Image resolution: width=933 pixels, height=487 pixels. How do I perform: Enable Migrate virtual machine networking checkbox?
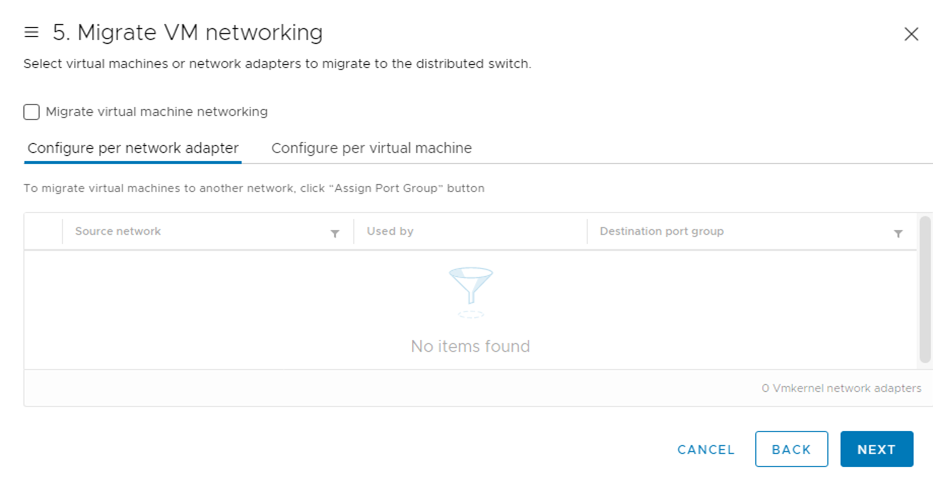click(x=32, y=112)
